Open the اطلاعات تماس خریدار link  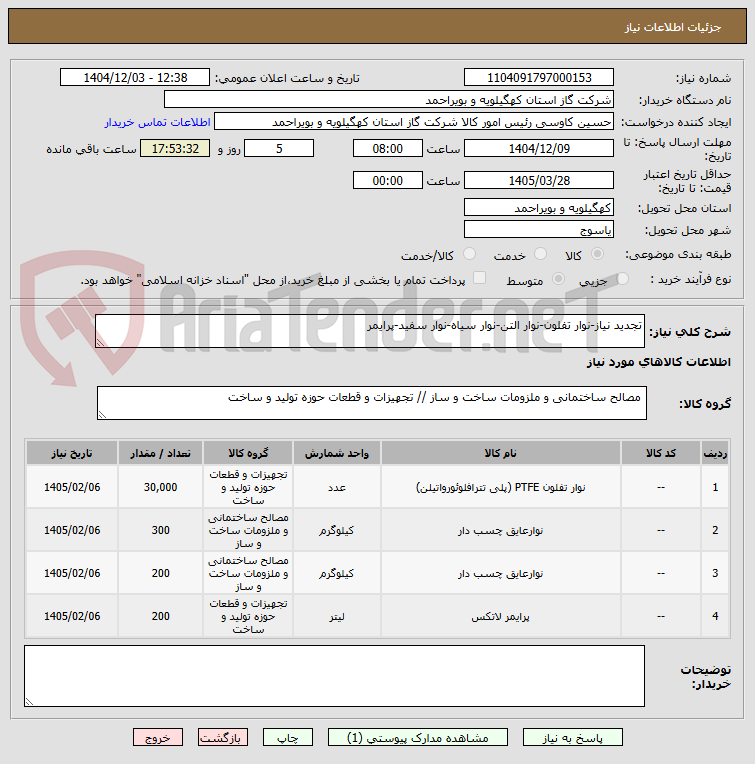(157, 122)
